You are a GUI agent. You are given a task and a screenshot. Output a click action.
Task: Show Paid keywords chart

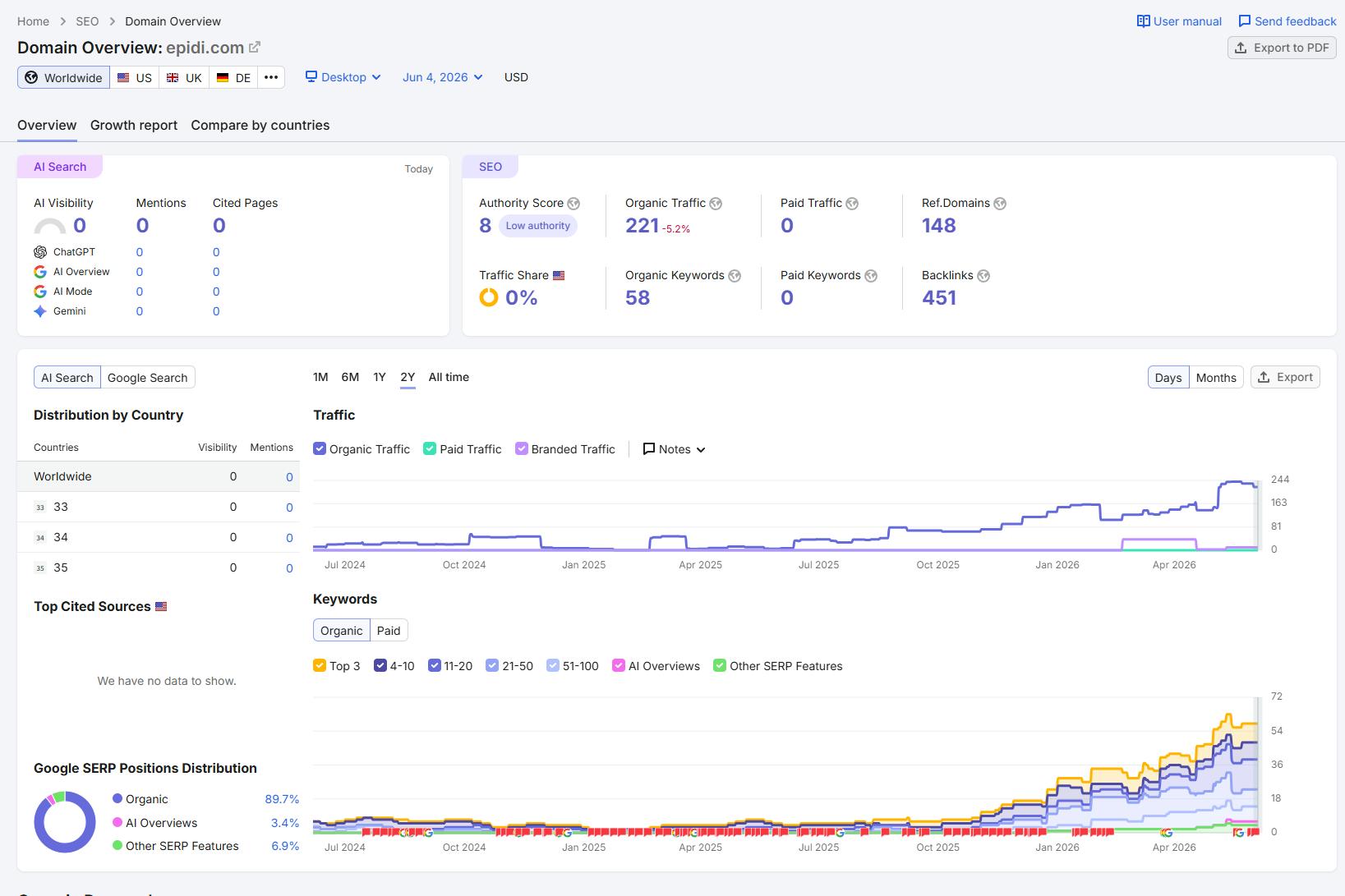389,631
